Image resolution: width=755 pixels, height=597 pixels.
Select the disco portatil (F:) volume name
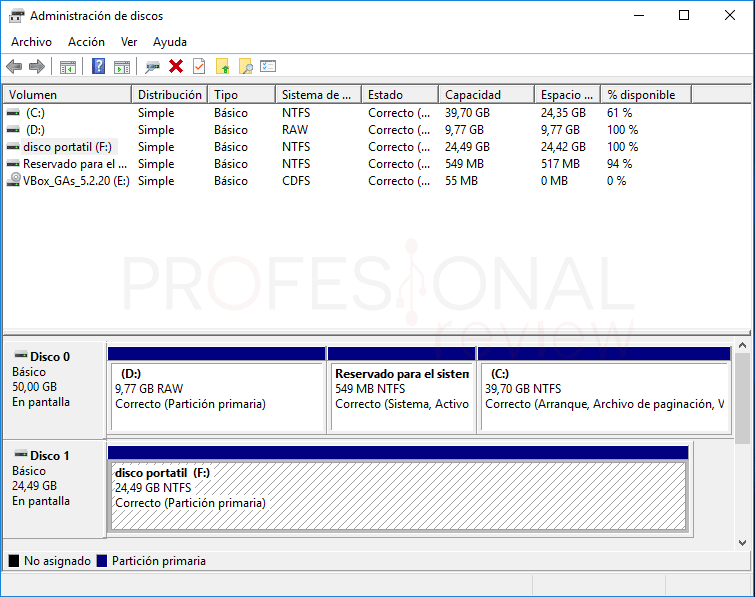67,147
